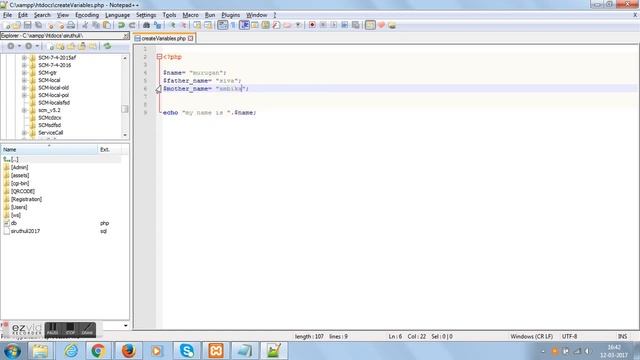This screenshot has height=360, width=640.
Task: Open Internet Explorer from the taskbar
Action: click(71, 351)
